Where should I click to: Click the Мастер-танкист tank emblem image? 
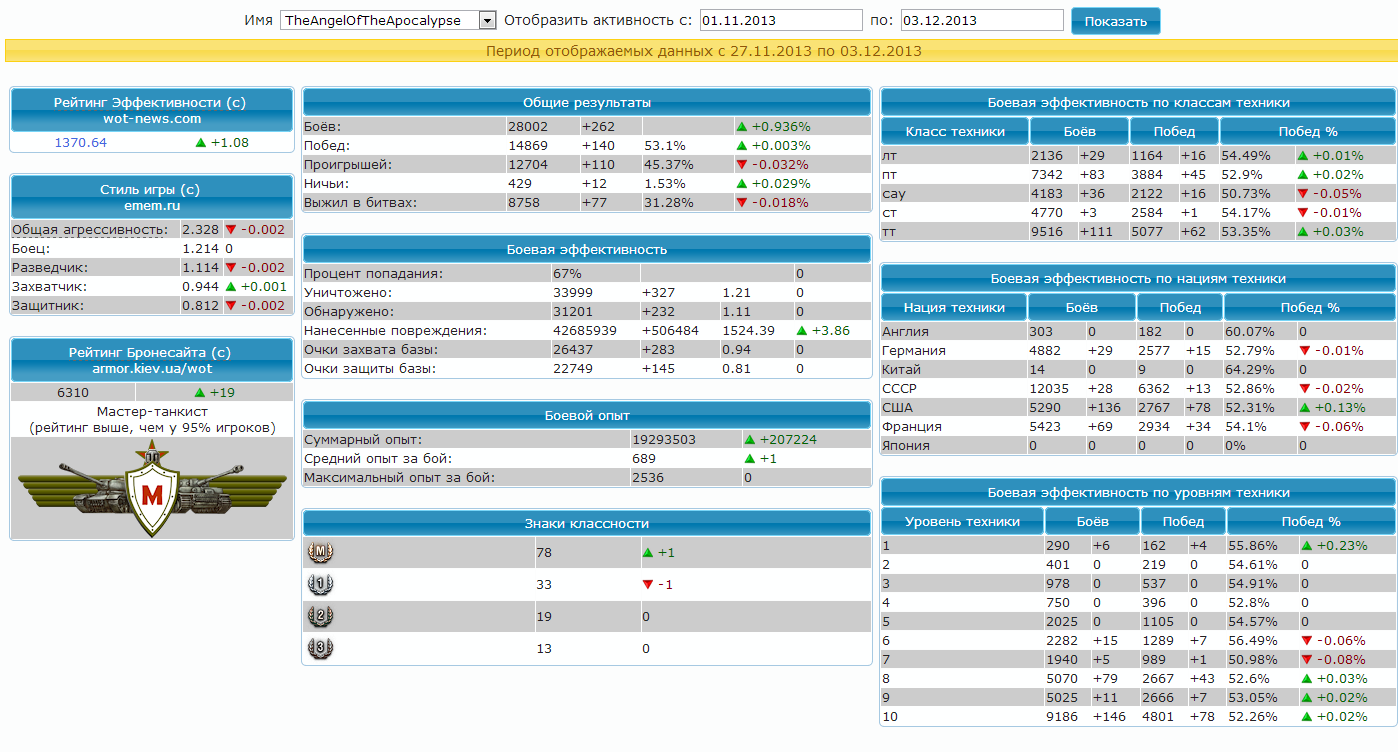(152, 487)
